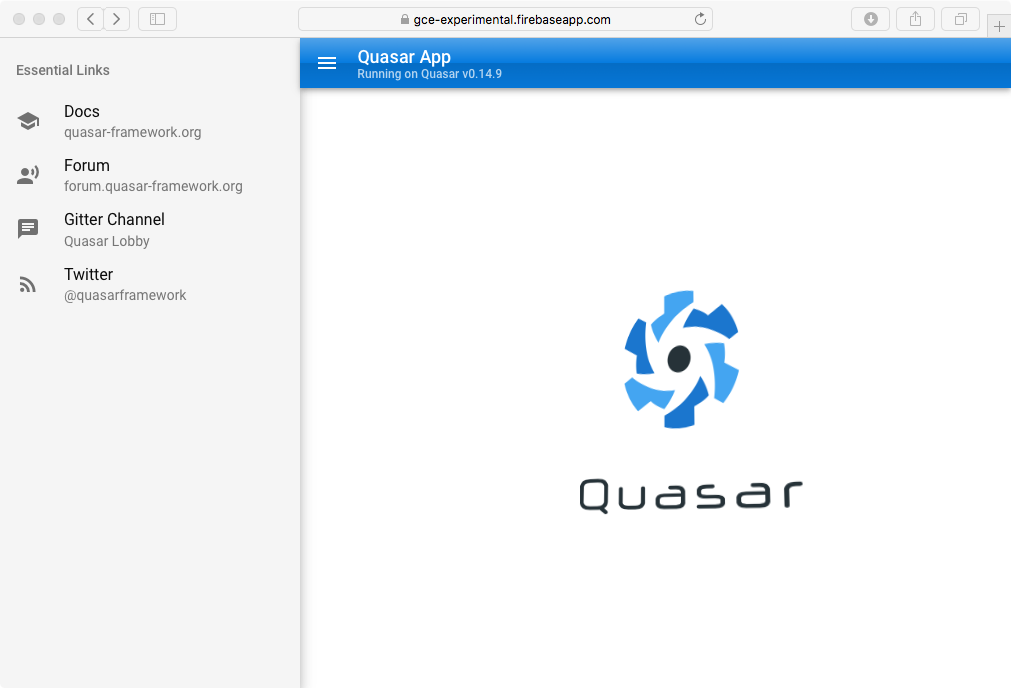Toggle the Safari sidebar button
The image size is (1011, 688).
tap(157, 19)
